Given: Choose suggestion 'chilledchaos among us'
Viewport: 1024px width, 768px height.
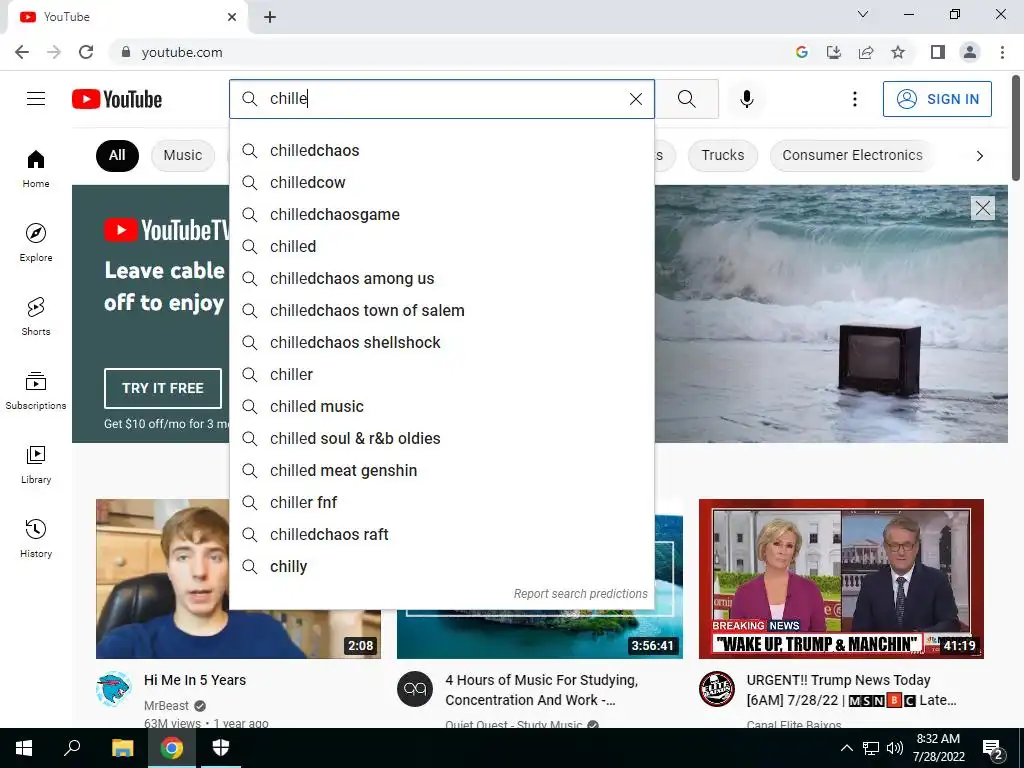Looking at the screenshot, I should (441, 278).
